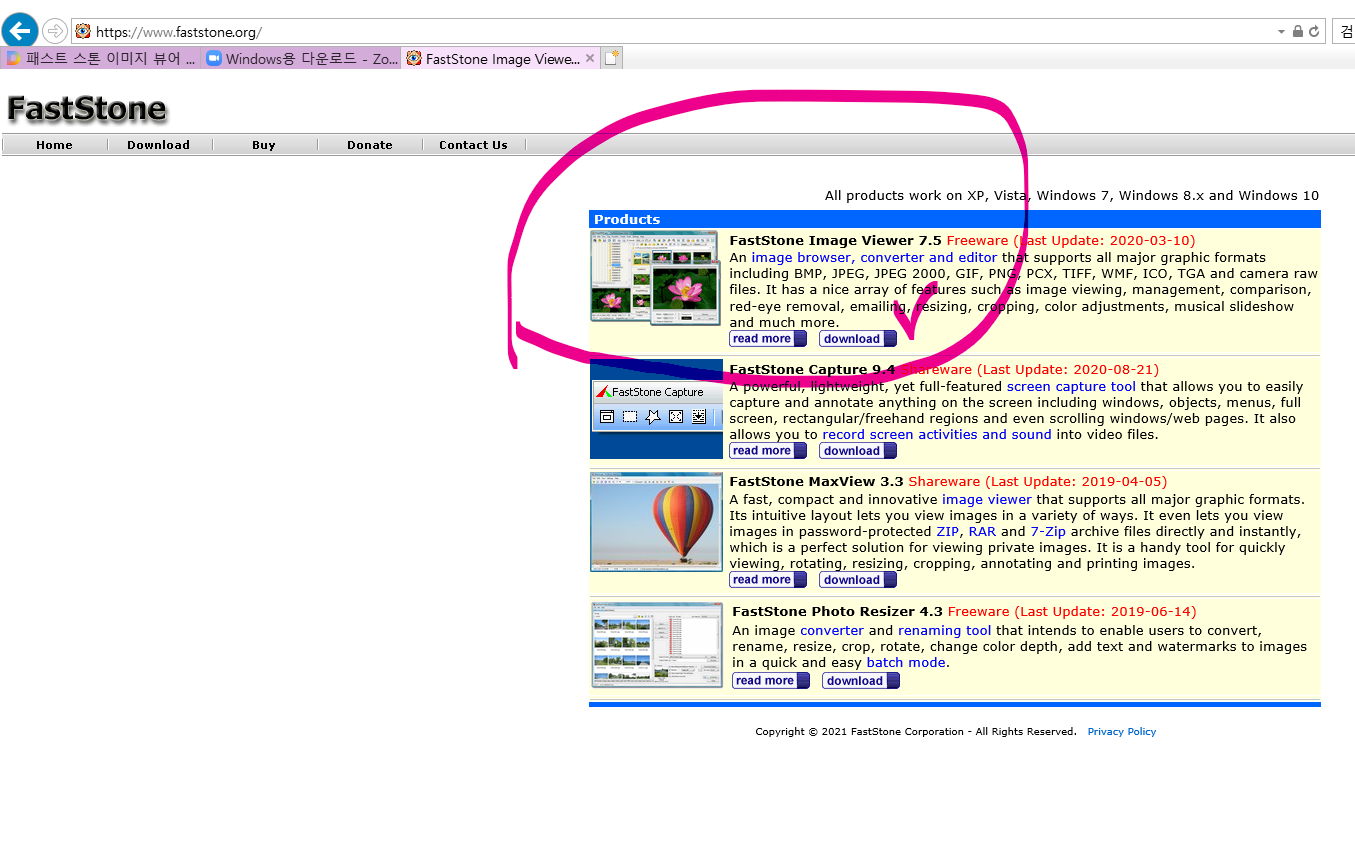1355x846 pixels.
Task: Click the RAR link in MaxView description
Action: click(x=982, y=531)
